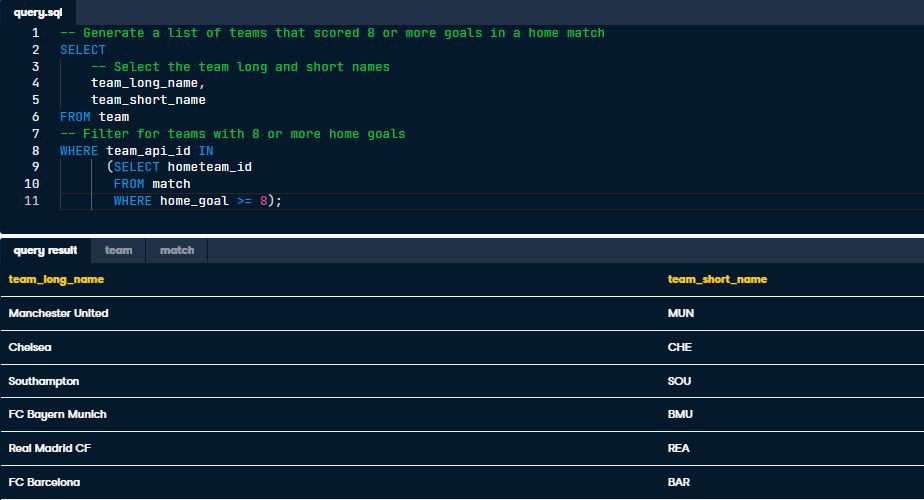The height and width of the screenshot is (500, 924).
Task: Click the 'FROM team' code line
Action: click(94, 117)
